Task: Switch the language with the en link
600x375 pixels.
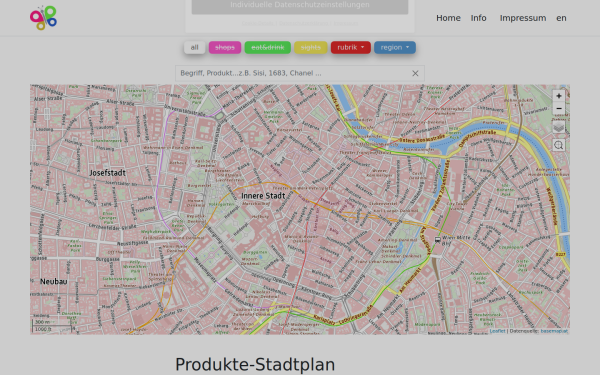Action: coord(561,18)
